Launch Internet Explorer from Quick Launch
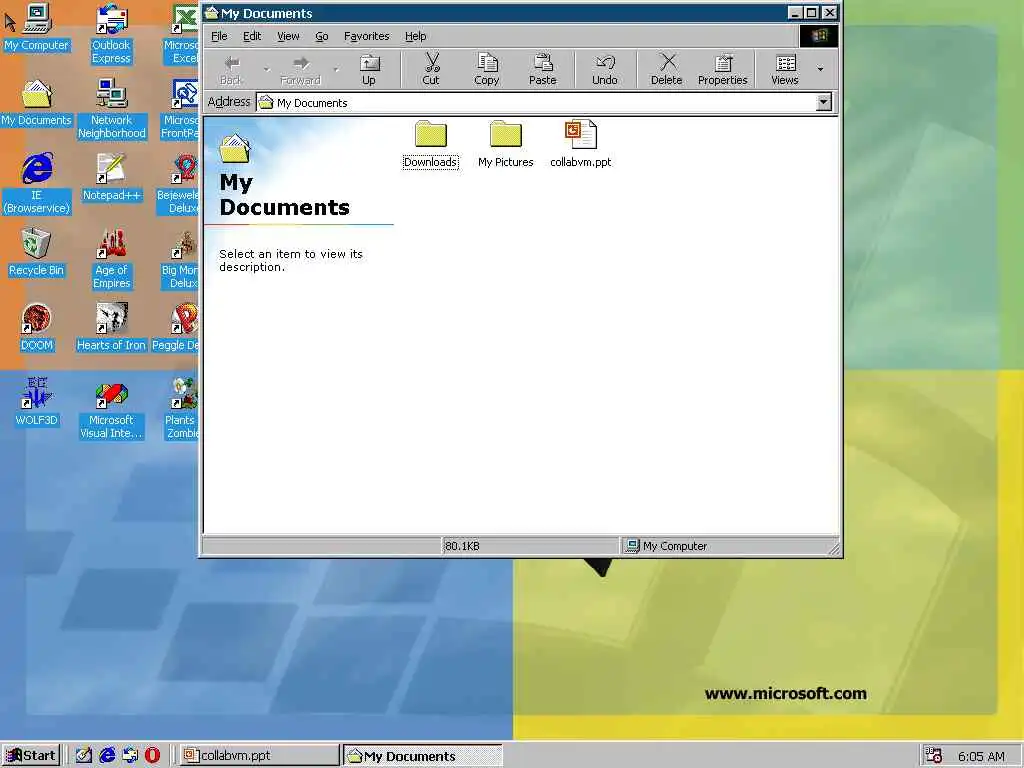Viewport: 1024px width, 768px height. click(x=107, y=756)
